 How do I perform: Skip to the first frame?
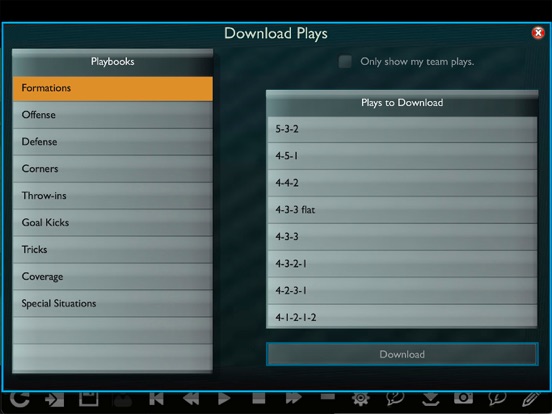pos(156,399)
